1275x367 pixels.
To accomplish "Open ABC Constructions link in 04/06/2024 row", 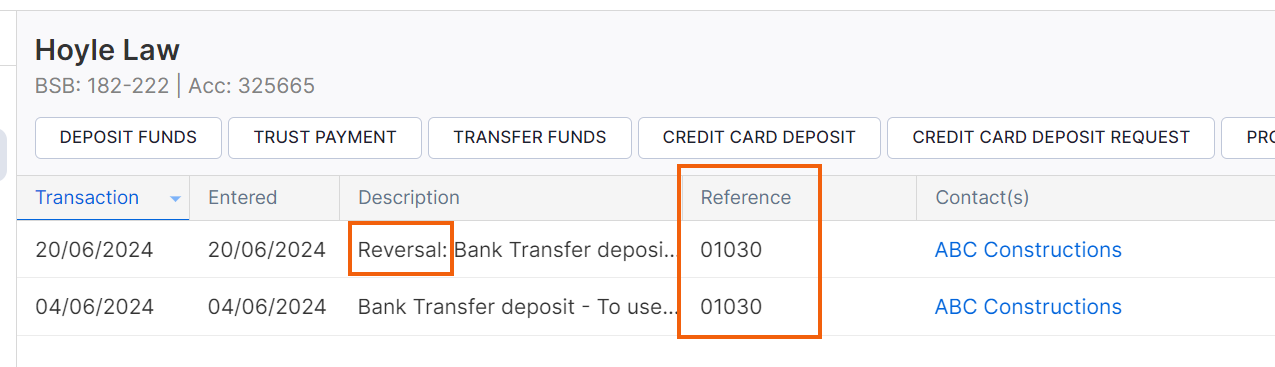I will [x=1028, y=307].
